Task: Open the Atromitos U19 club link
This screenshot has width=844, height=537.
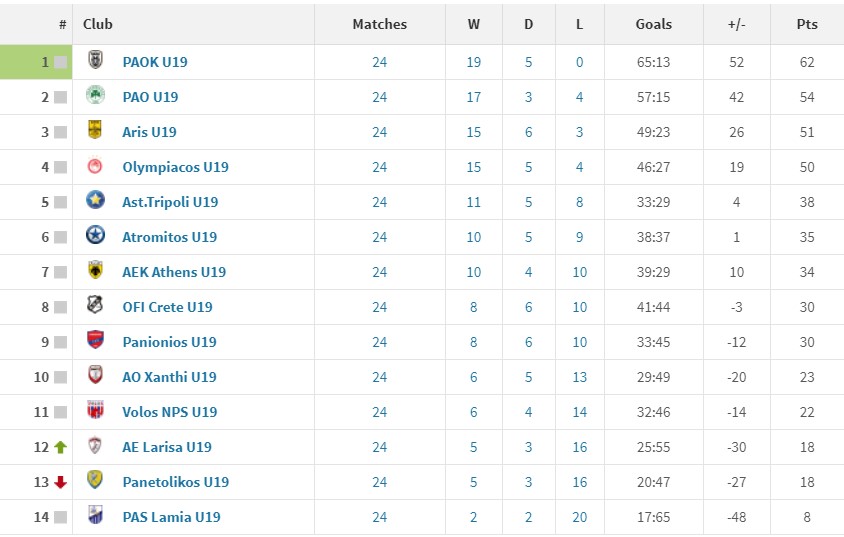Action: coord(170,237)
